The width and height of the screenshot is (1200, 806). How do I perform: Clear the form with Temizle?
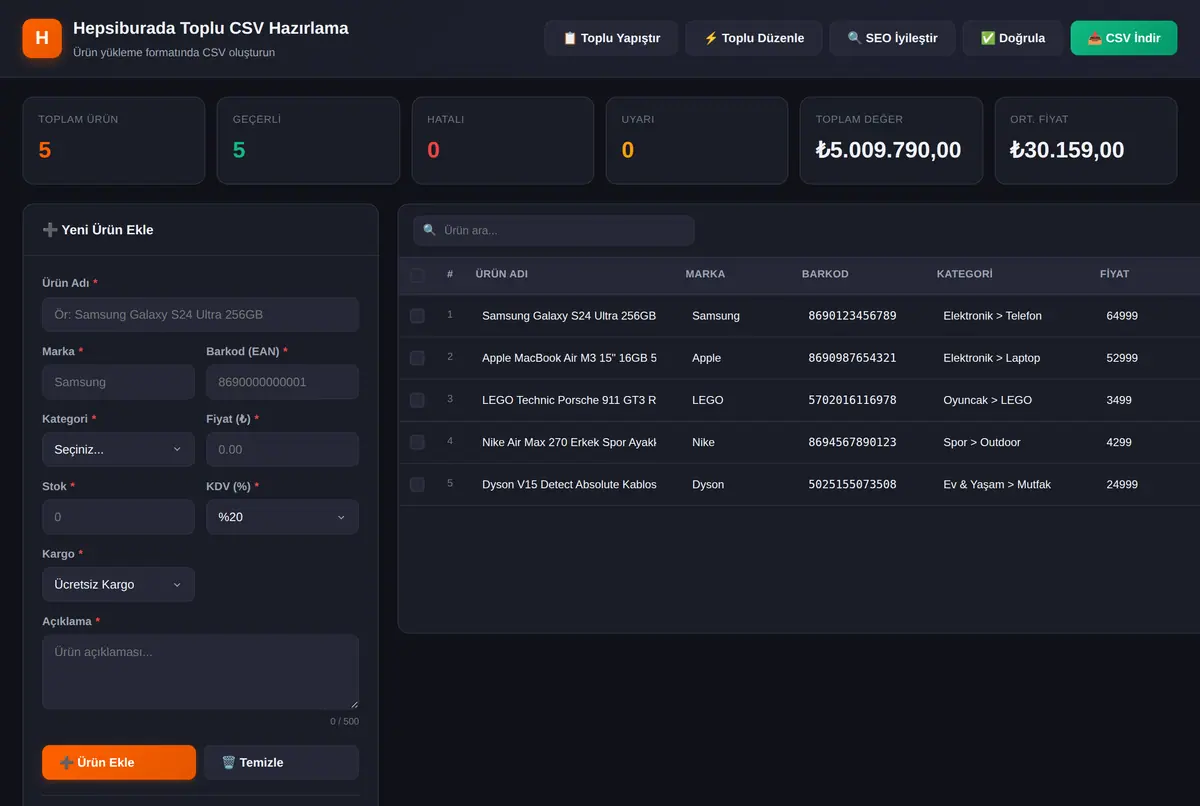pos(281,762)
